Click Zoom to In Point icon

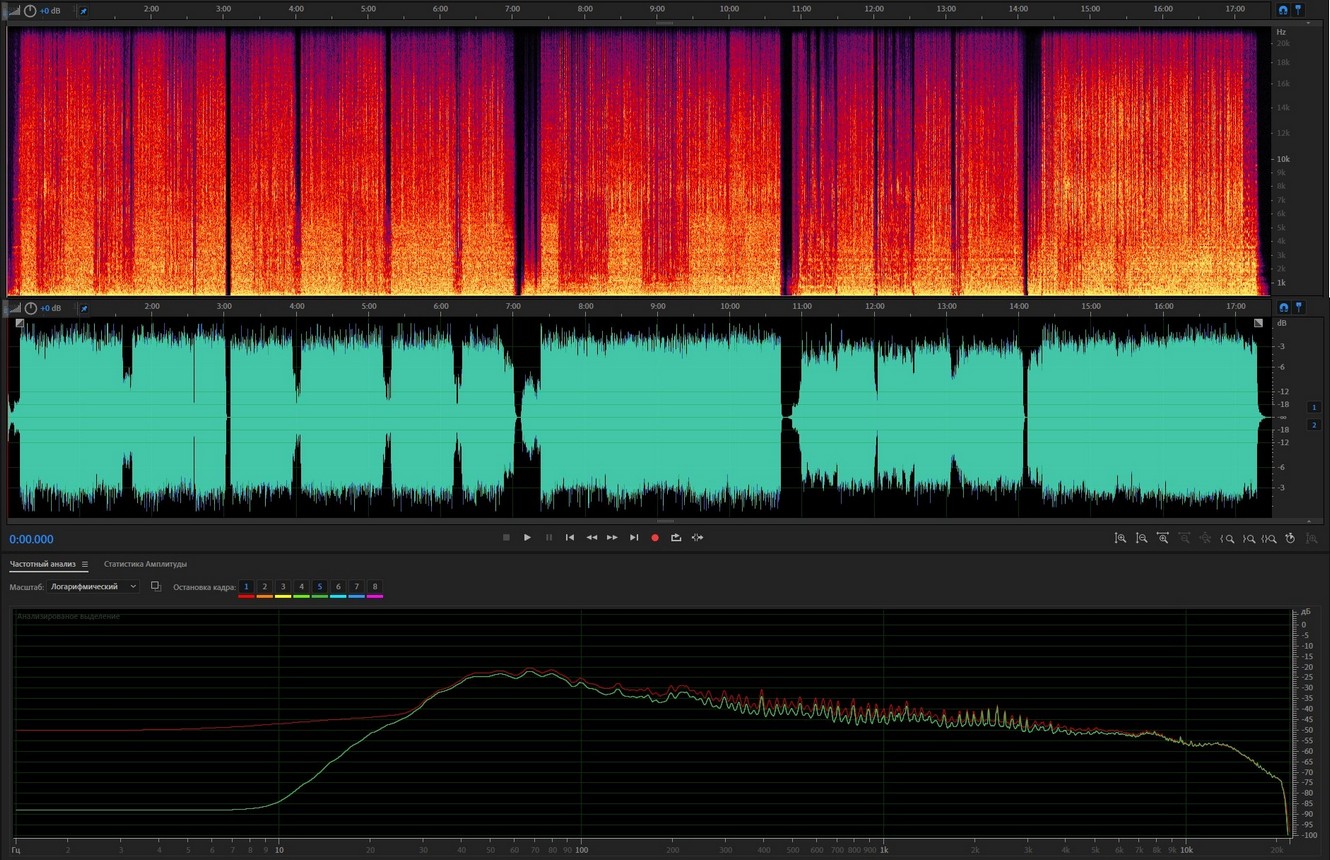1227,538
